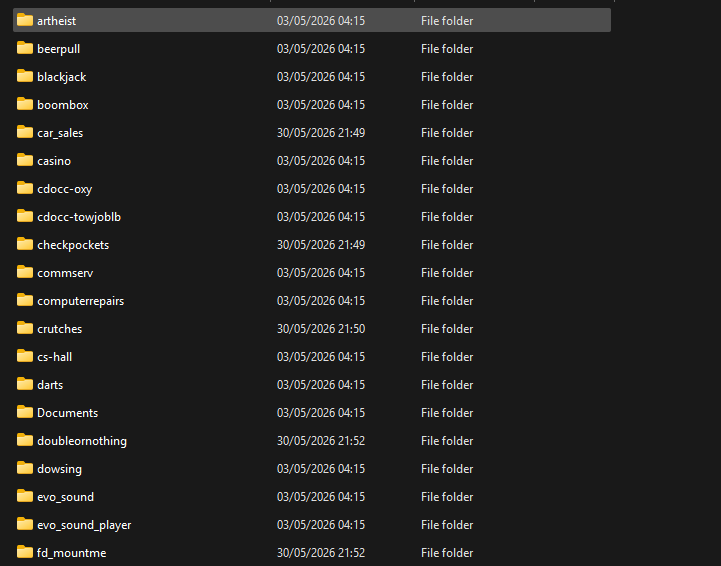Select the folder name artheist

(57, 21)
